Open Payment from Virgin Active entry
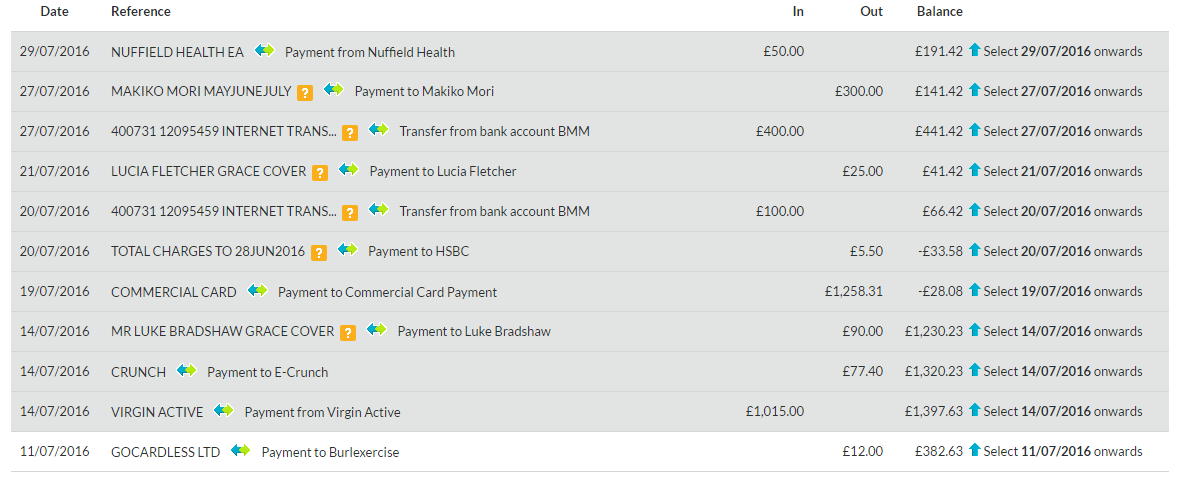 (x=322, y=412)
